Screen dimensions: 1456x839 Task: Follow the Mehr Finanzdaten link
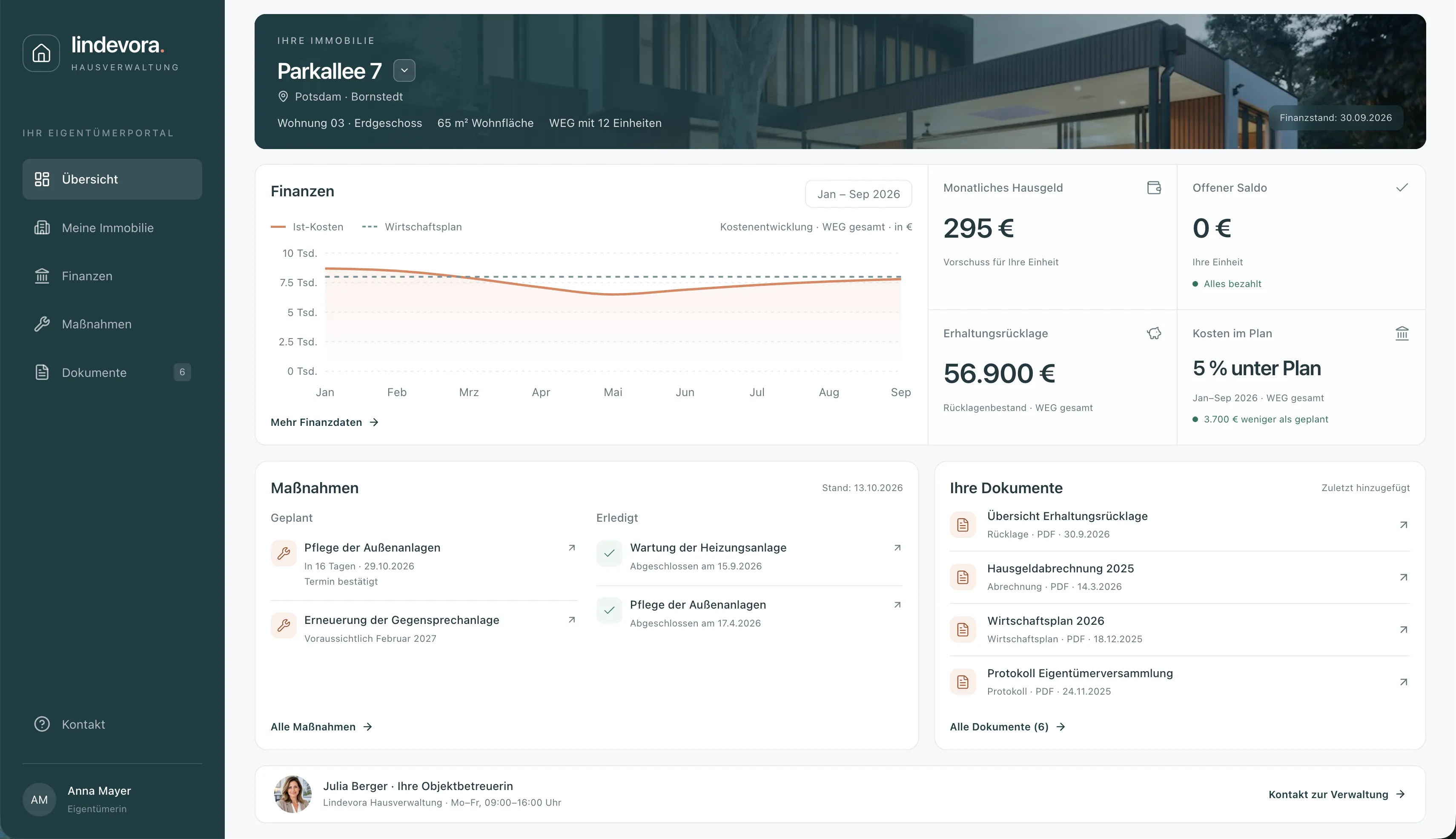tap(324, 422)
